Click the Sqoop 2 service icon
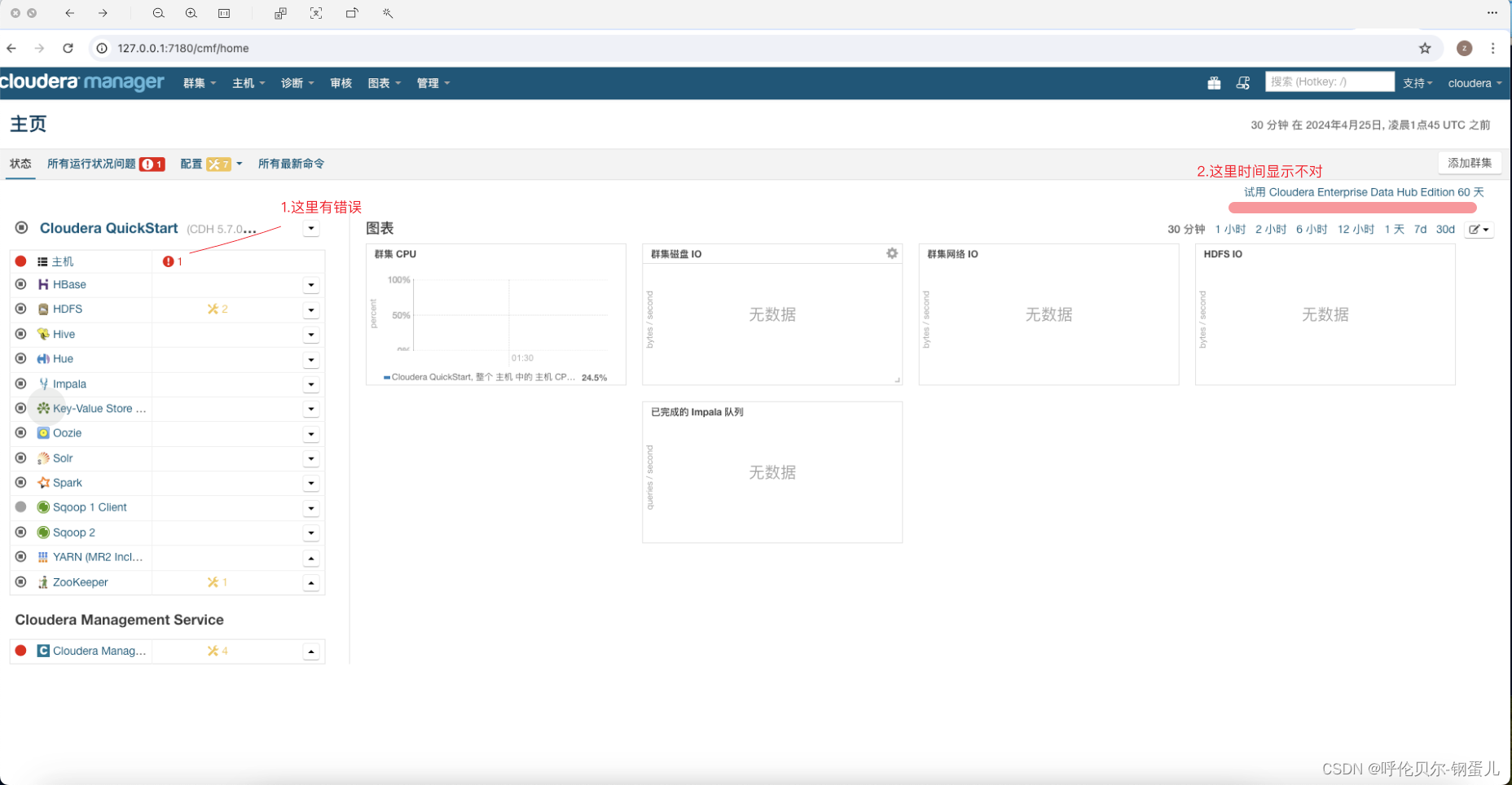1512x785 pixels. click(43, 533)
